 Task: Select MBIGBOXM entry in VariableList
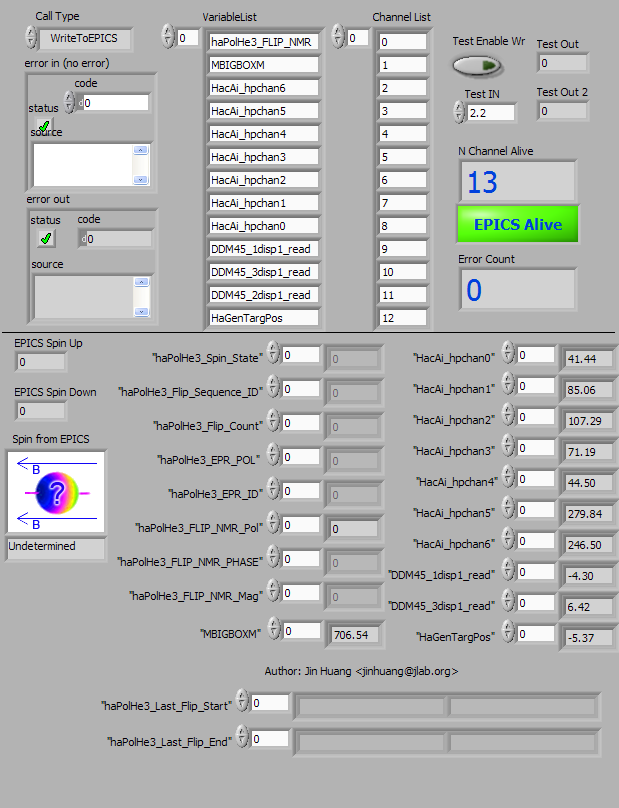(263, 65)
